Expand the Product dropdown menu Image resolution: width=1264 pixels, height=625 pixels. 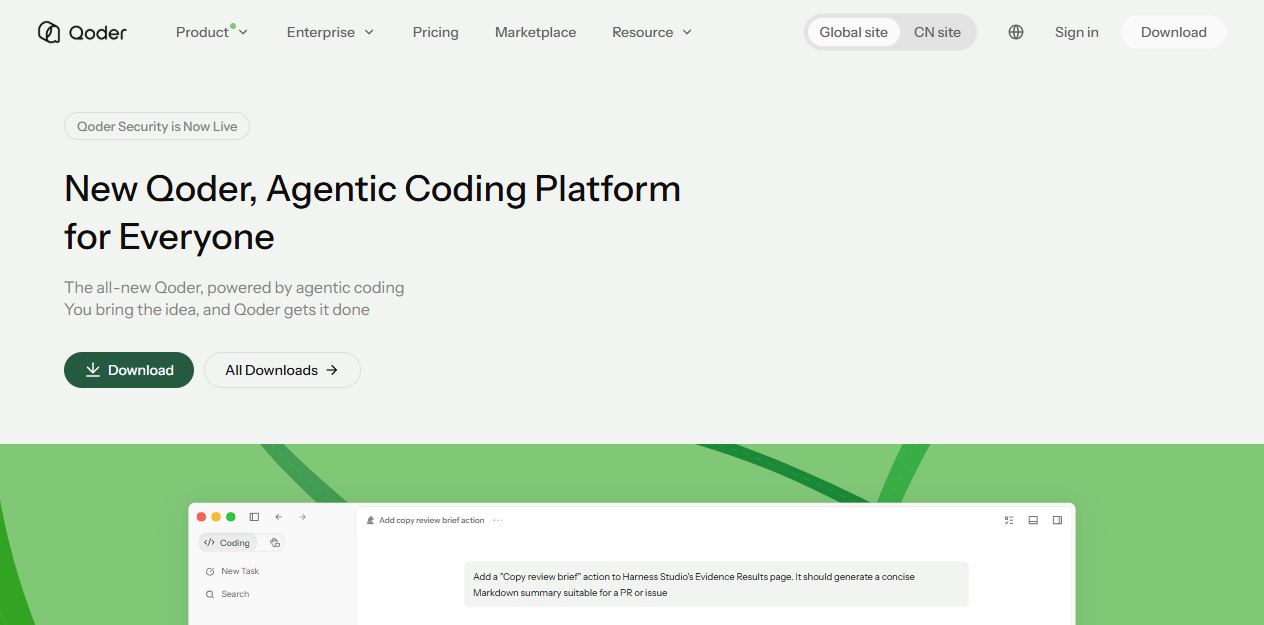click(212, 32)
